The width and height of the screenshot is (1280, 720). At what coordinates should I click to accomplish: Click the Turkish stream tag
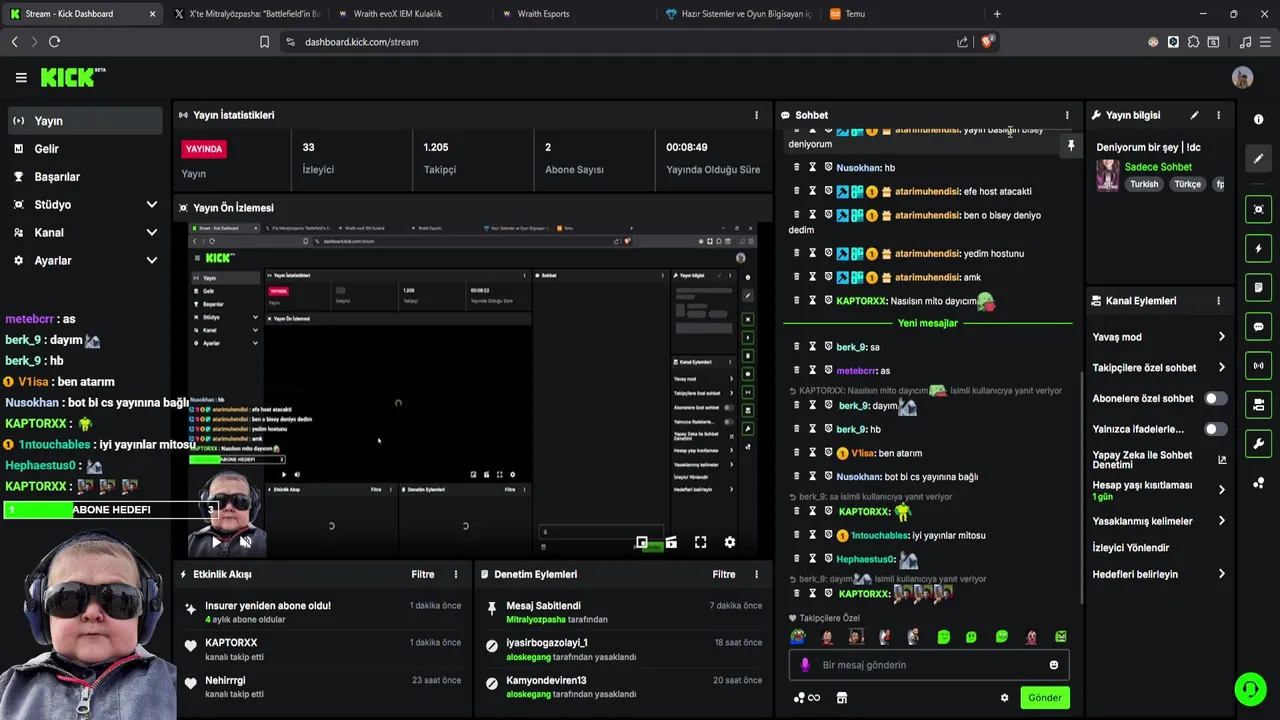1144,184
